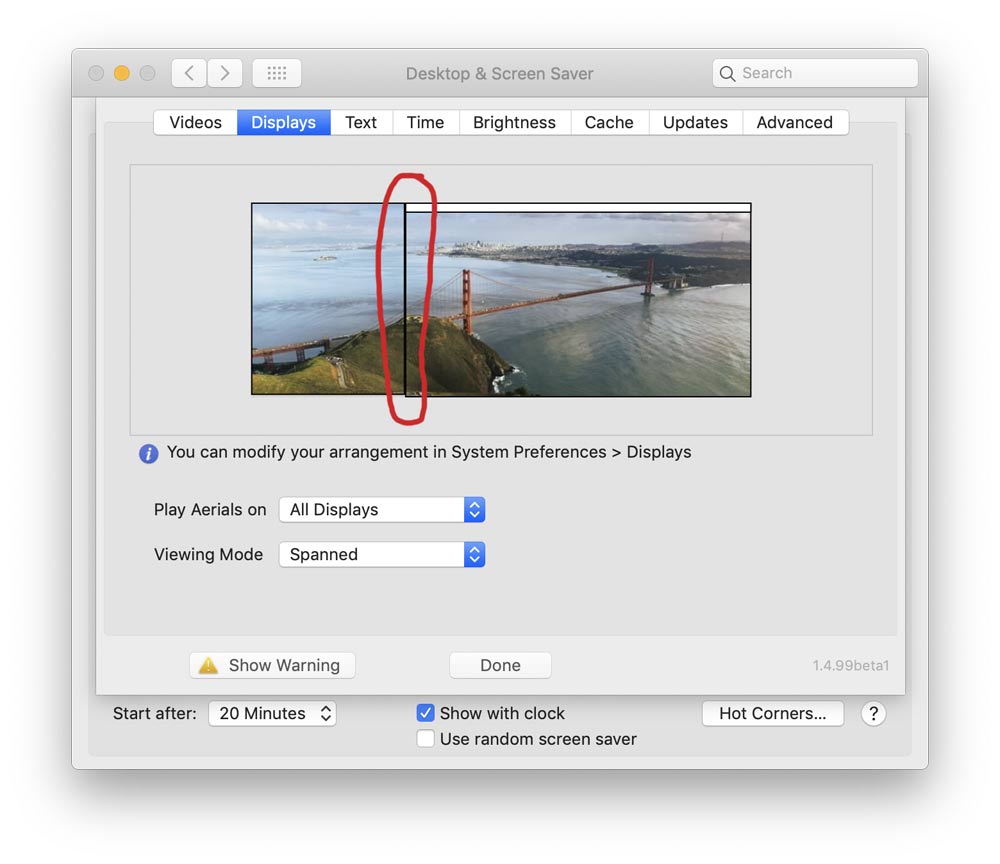1000x864 pixels.
Task: Go forward with the right chevron button
Action: click(224, 73)
